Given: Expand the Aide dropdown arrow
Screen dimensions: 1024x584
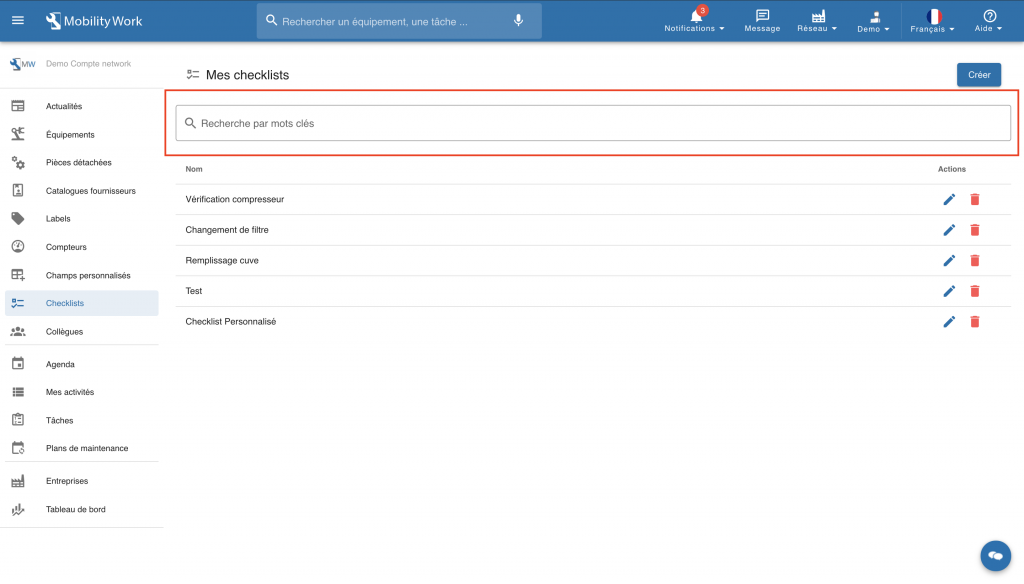Looking at the screenshot, I should pyautogui.click(x=999, y=29).
